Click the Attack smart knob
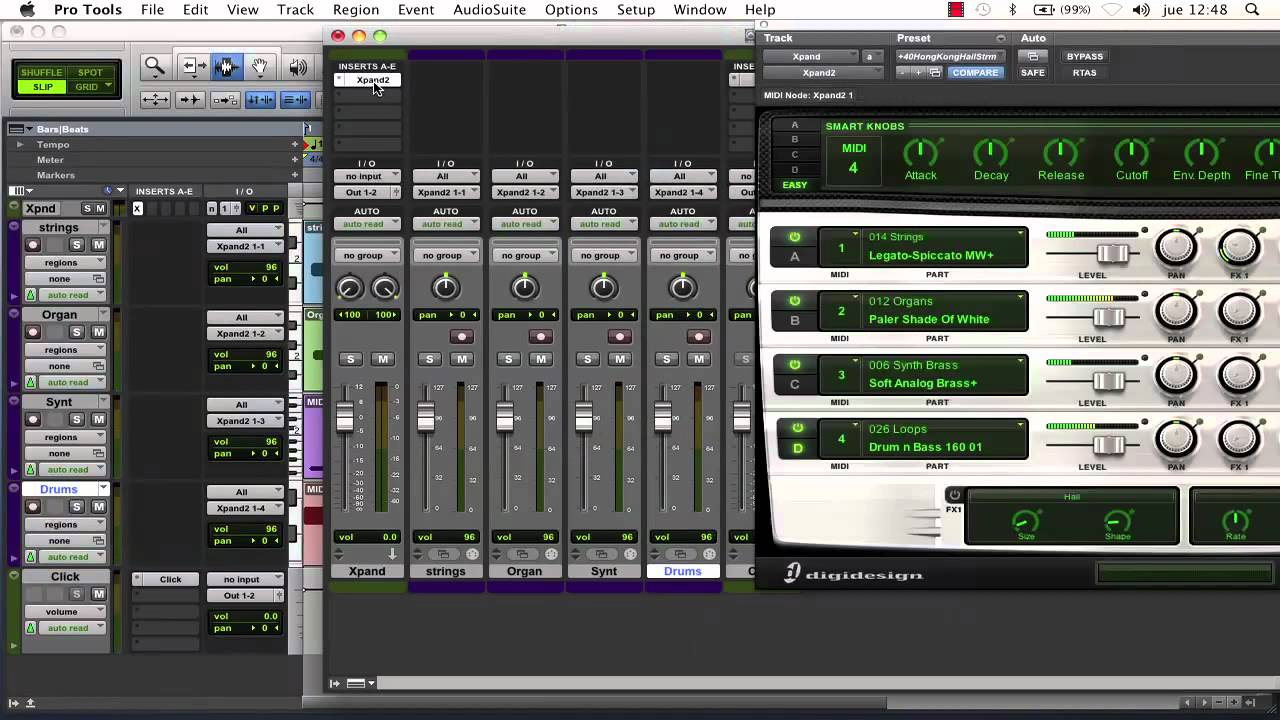Screen dimensions: 1280x720 920,151
